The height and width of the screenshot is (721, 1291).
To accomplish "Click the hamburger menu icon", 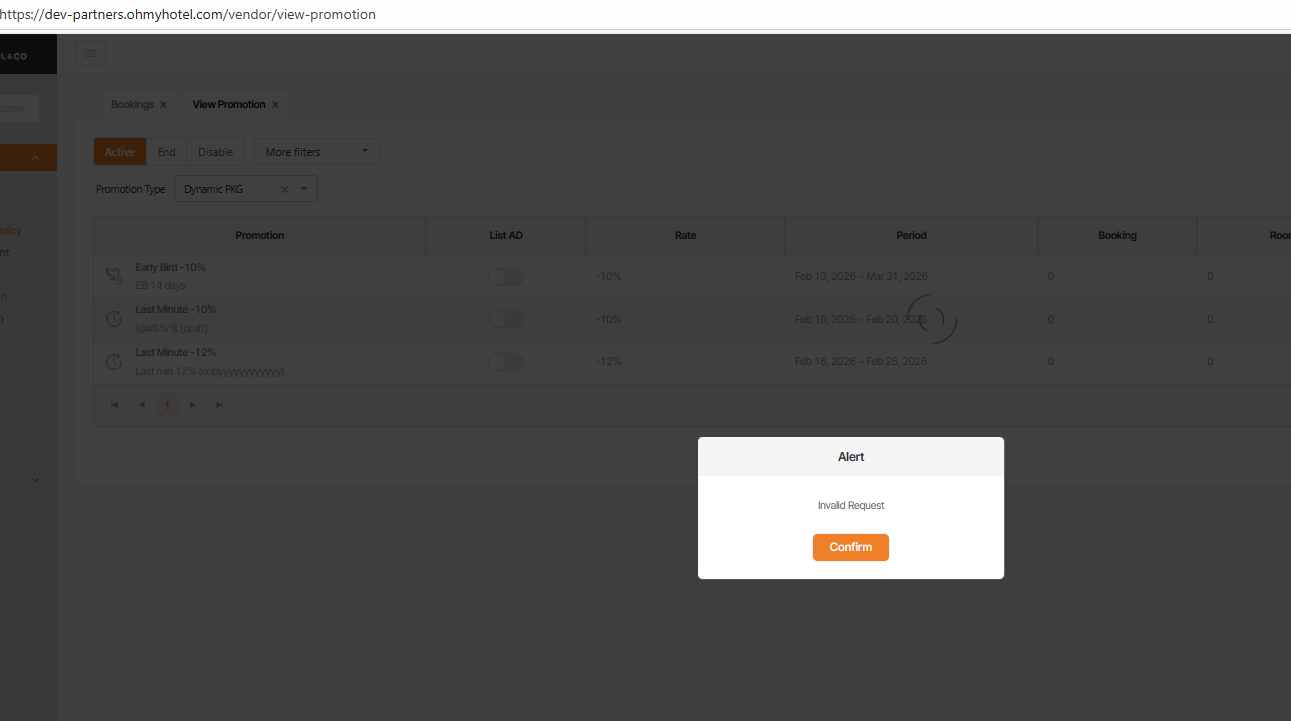I will (90, 54).
